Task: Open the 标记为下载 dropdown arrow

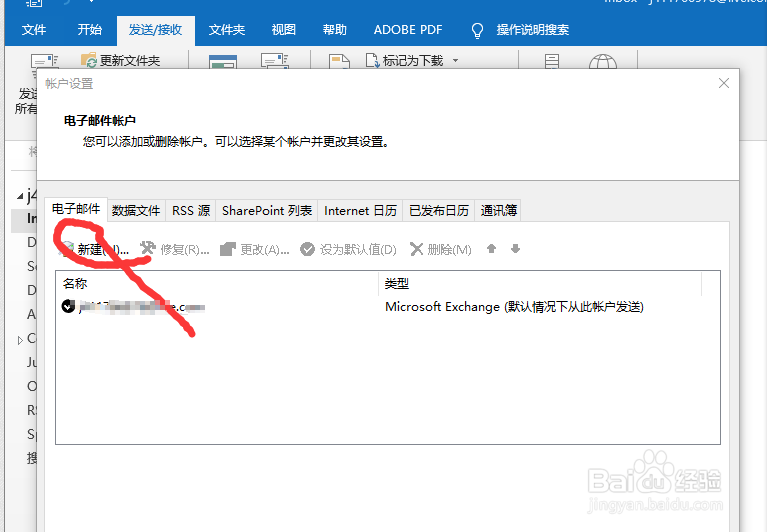Action: 455,61
